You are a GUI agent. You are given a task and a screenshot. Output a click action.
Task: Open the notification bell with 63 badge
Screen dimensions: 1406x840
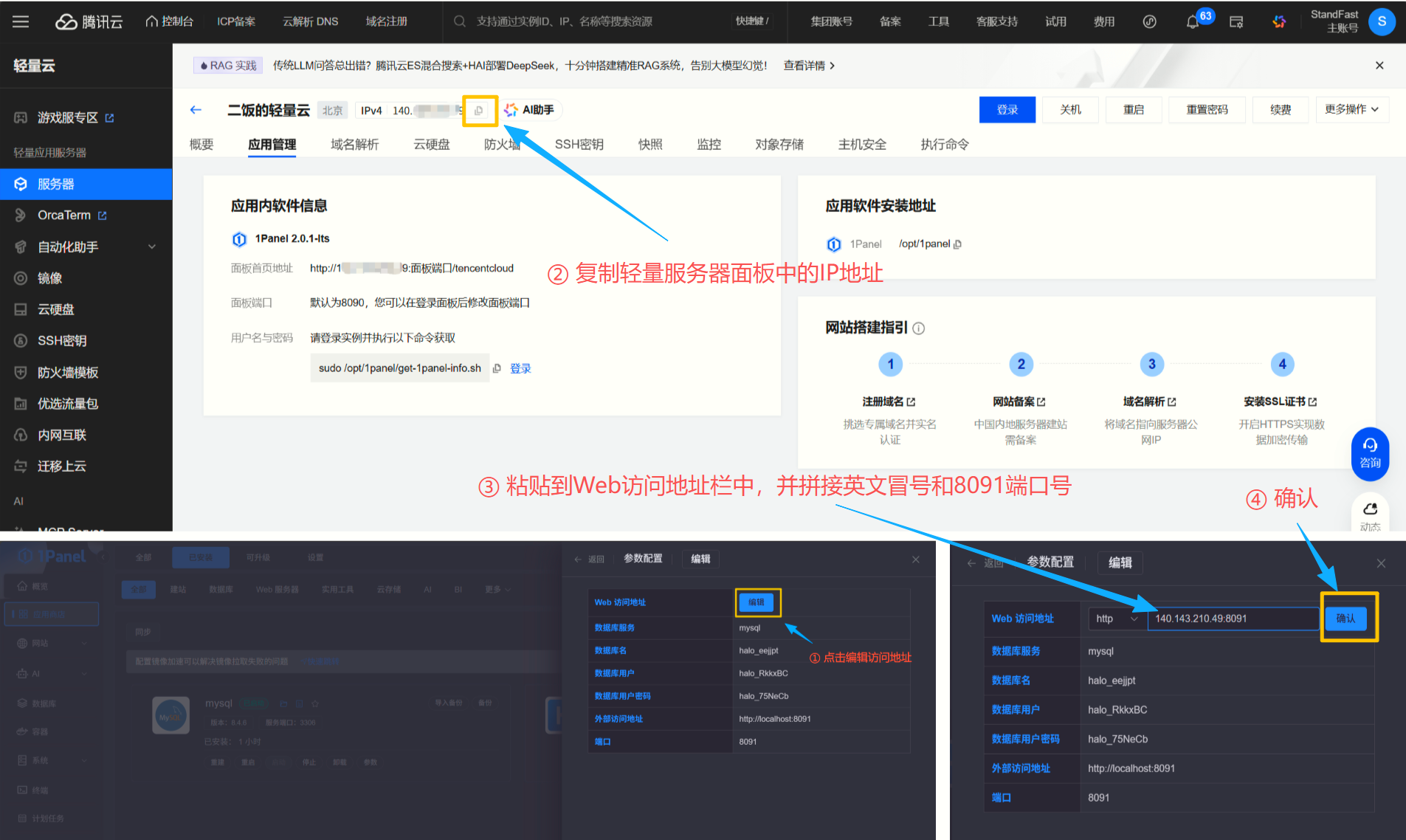(1193, 21)
